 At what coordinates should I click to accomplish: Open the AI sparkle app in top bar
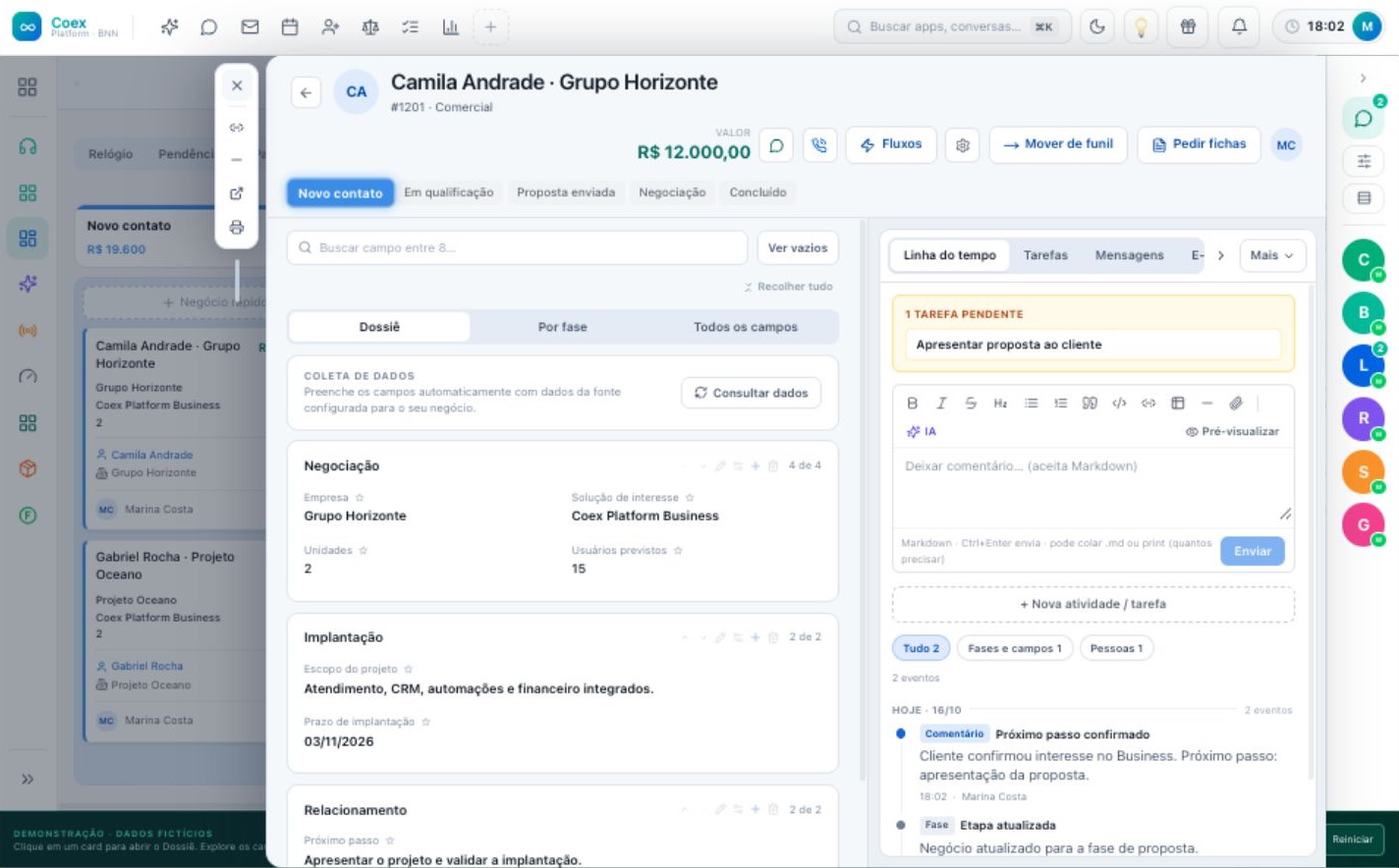click(x=169, y=27)
